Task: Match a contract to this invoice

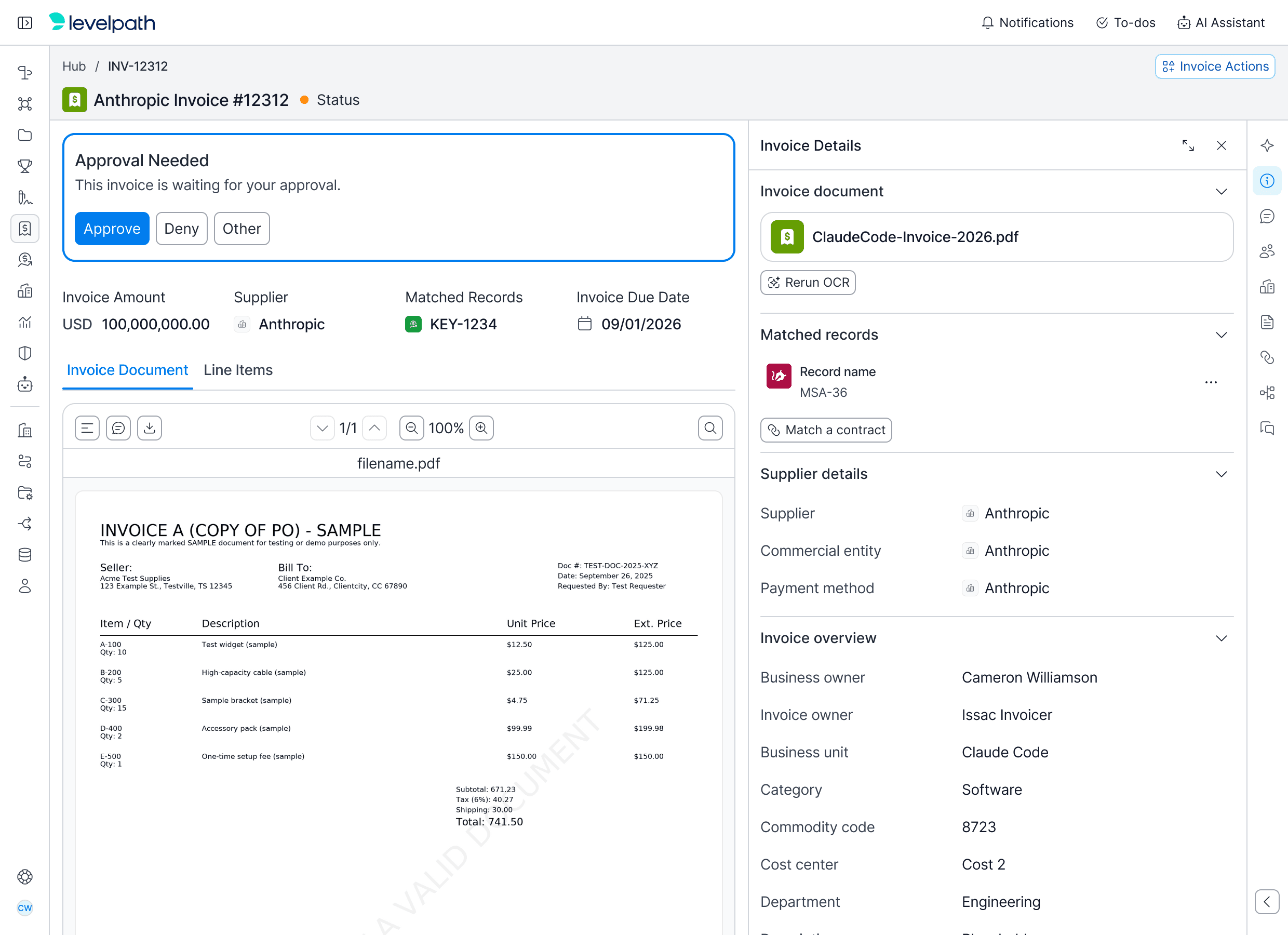Action: point(826,430)
